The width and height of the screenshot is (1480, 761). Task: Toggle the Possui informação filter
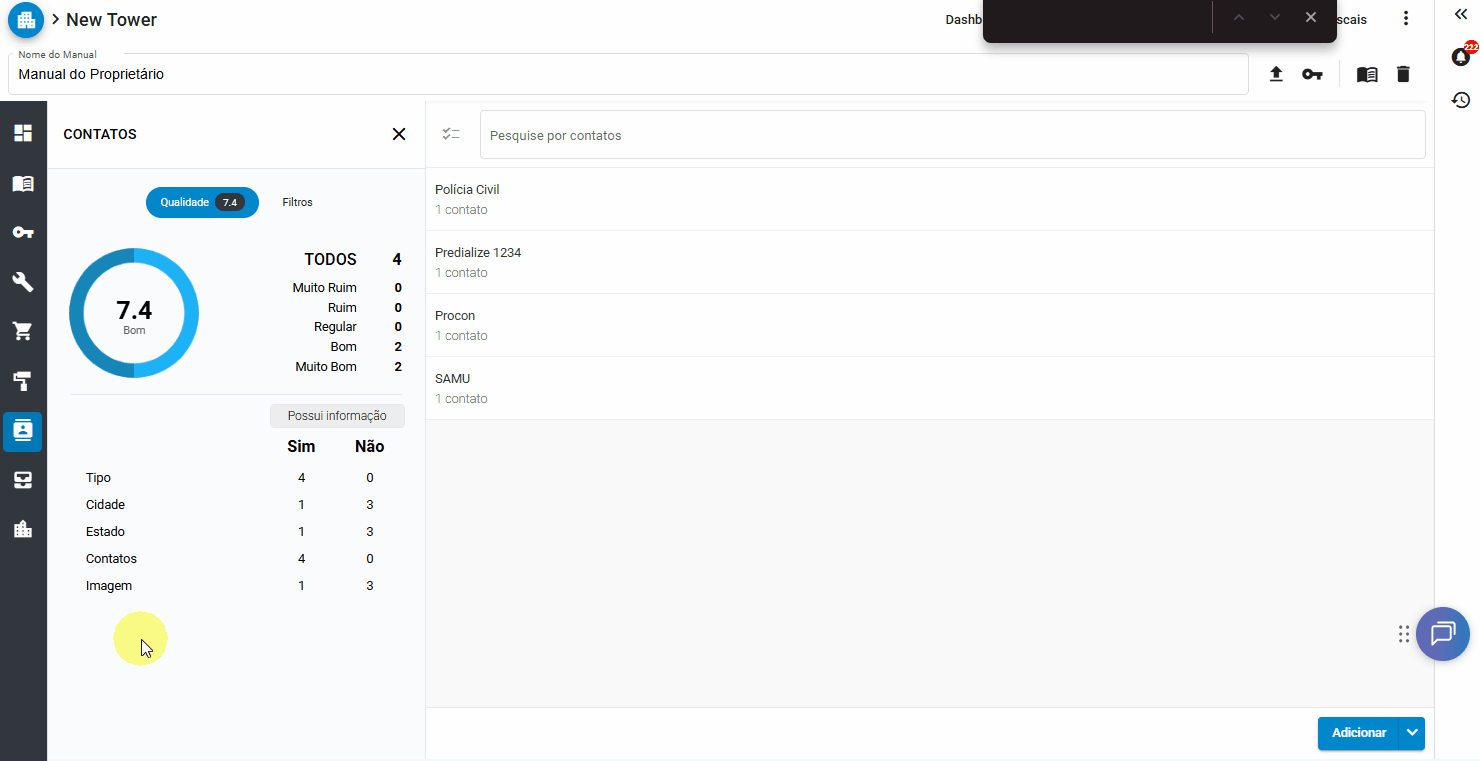click(x=337, y=415)
